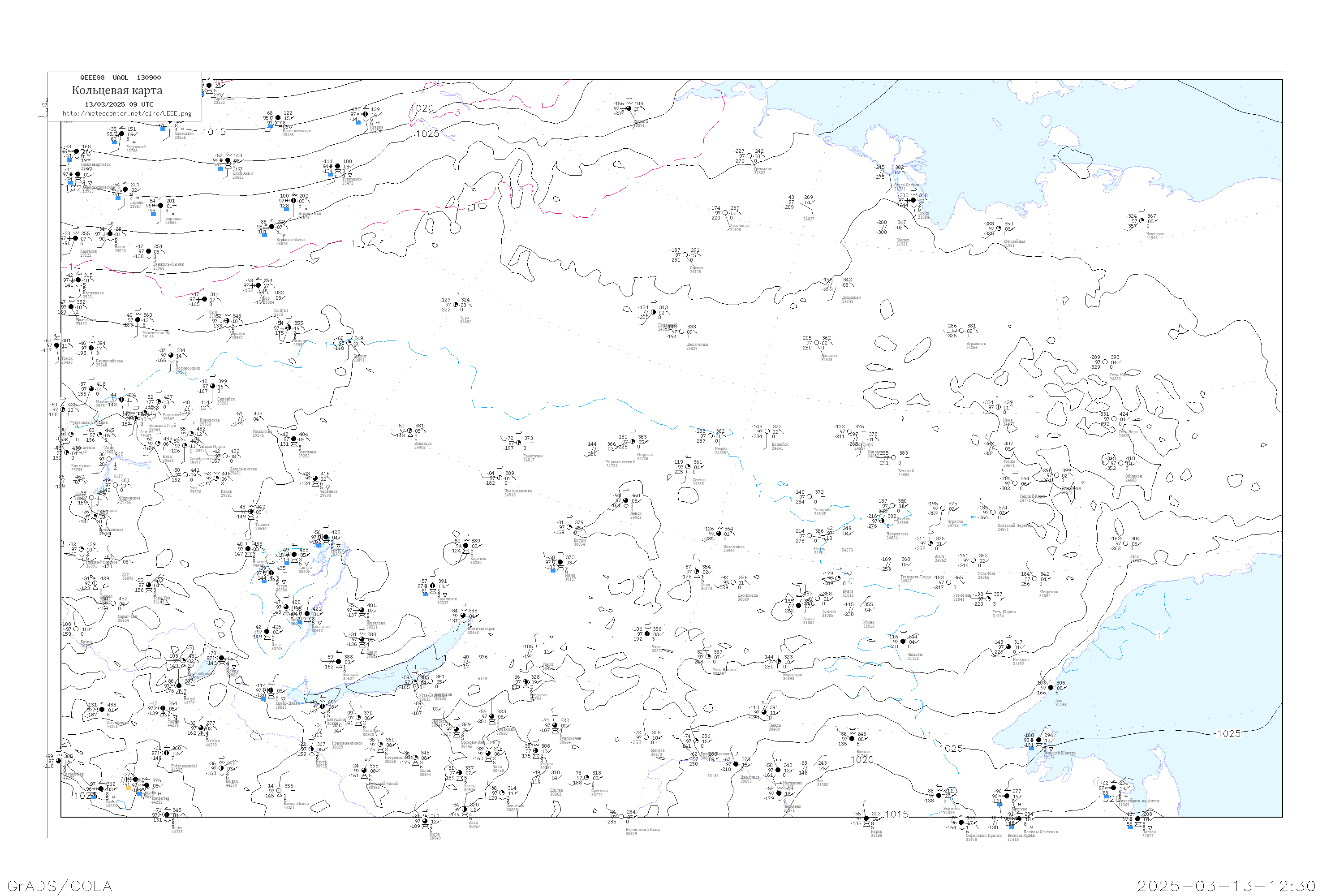1344x896 pixels.
Task: Click the Бомнак station circle marker
Action: pyautogui.click(x=852, y=739)
